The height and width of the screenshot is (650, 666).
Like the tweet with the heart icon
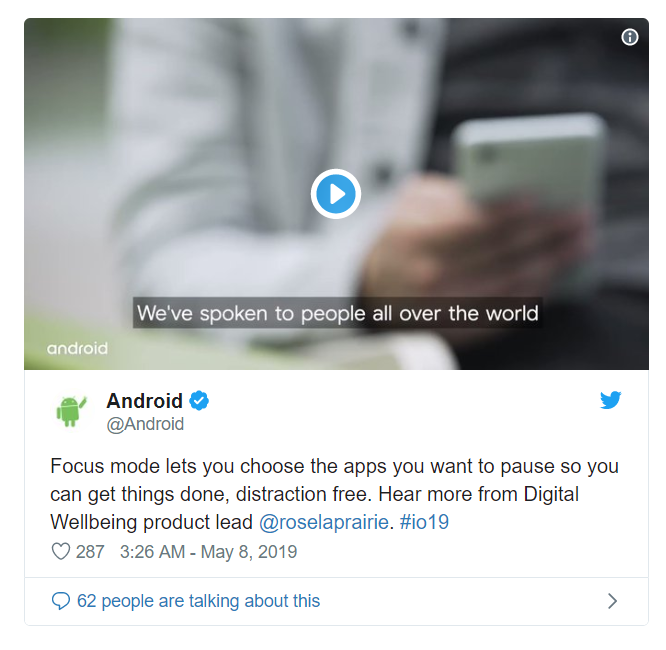point(61,551)
